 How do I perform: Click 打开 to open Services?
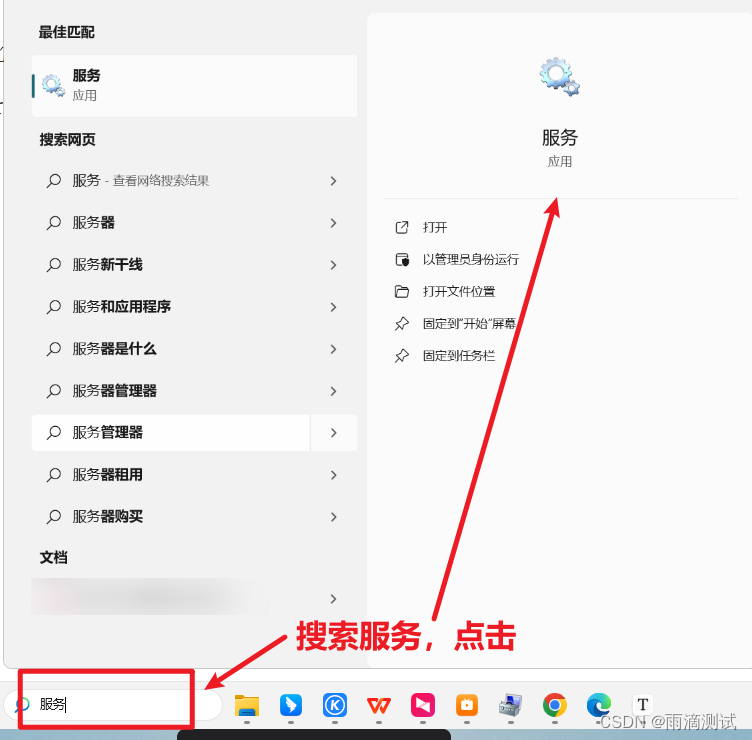435,227
